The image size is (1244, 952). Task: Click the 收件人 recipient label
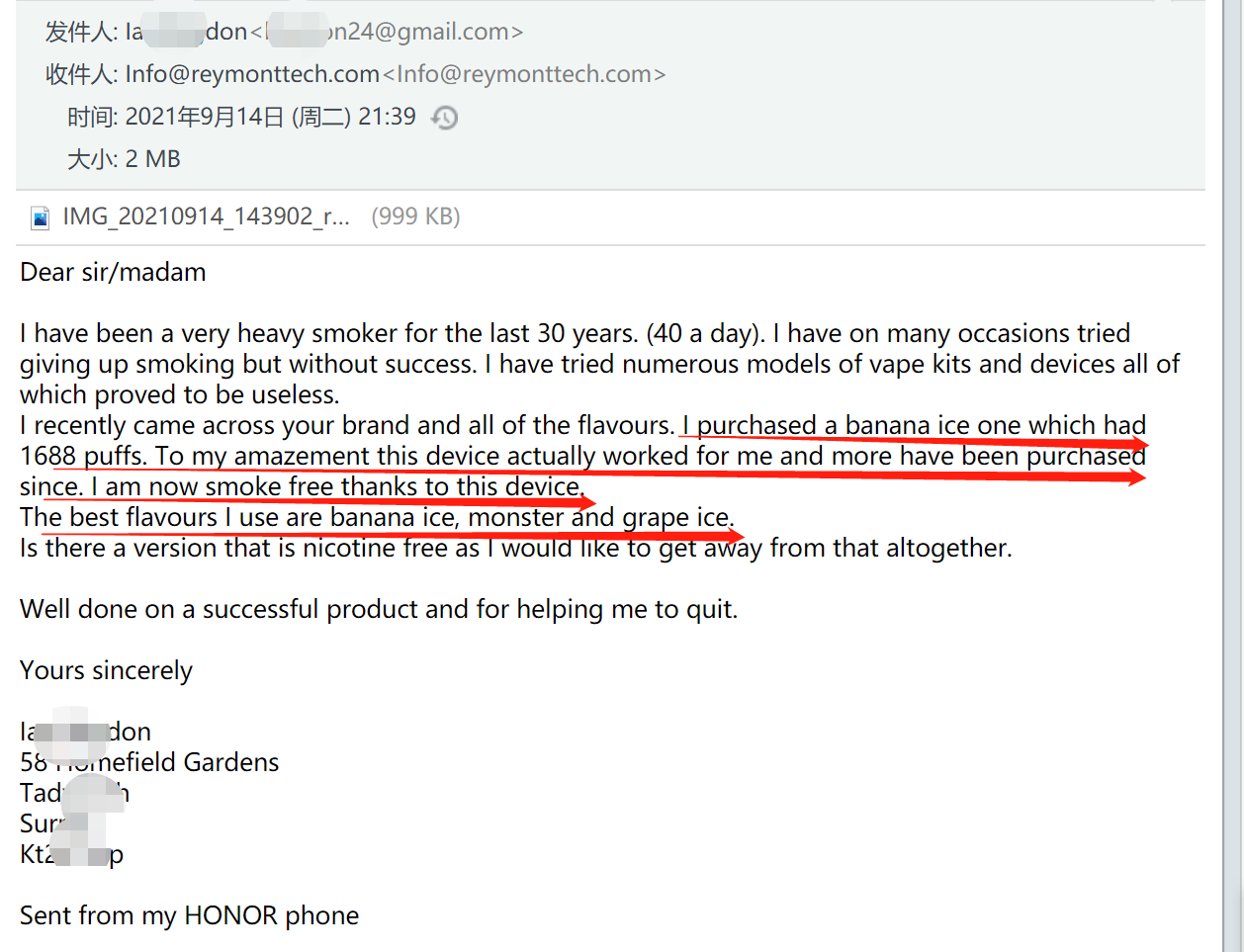(81, 74)
